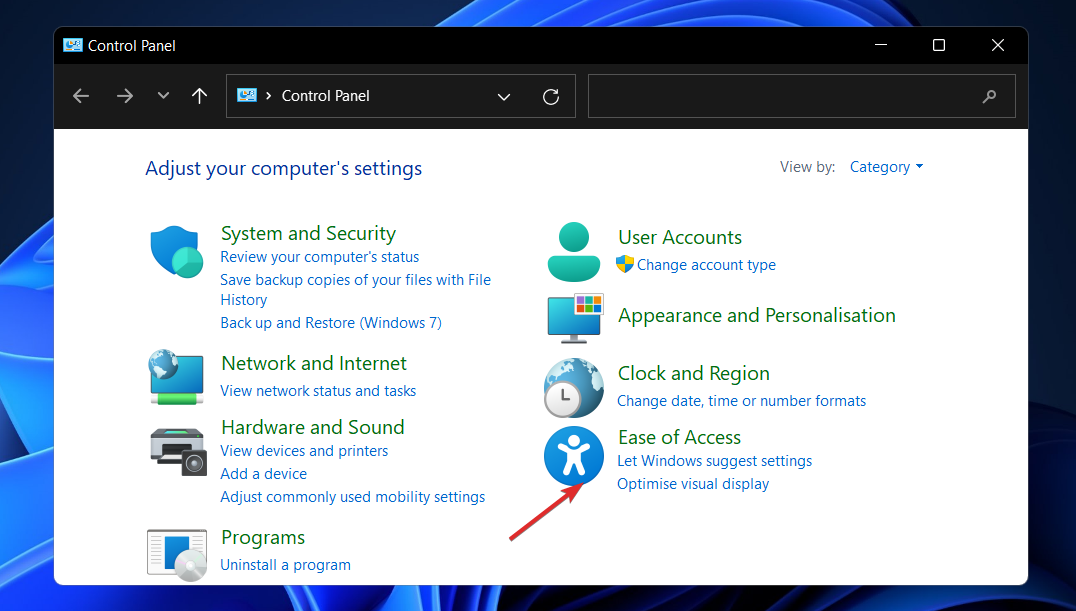Expand the recent locations chevron

tap(164, 96)
